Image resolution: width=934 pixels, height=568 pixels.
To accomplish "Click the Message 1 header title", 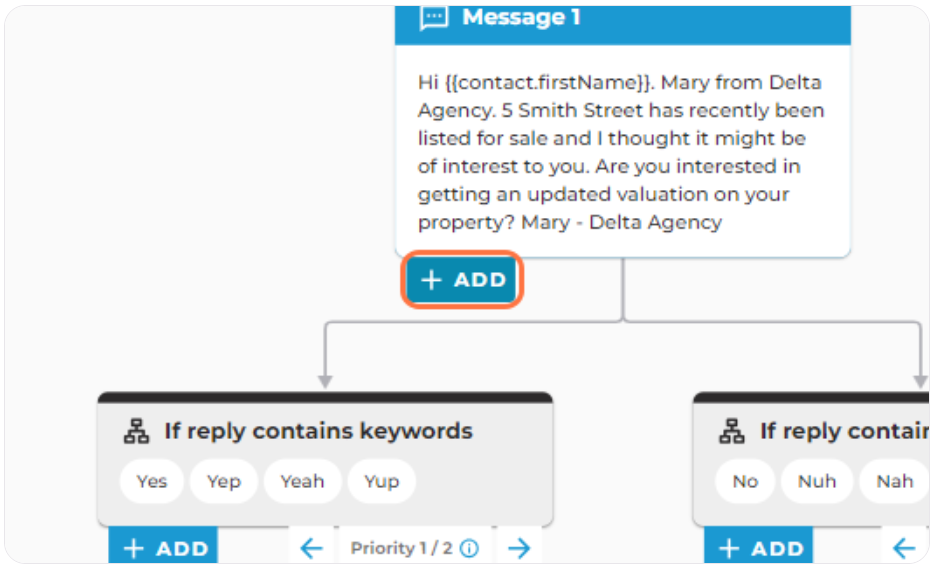I will tap(521, 17).
